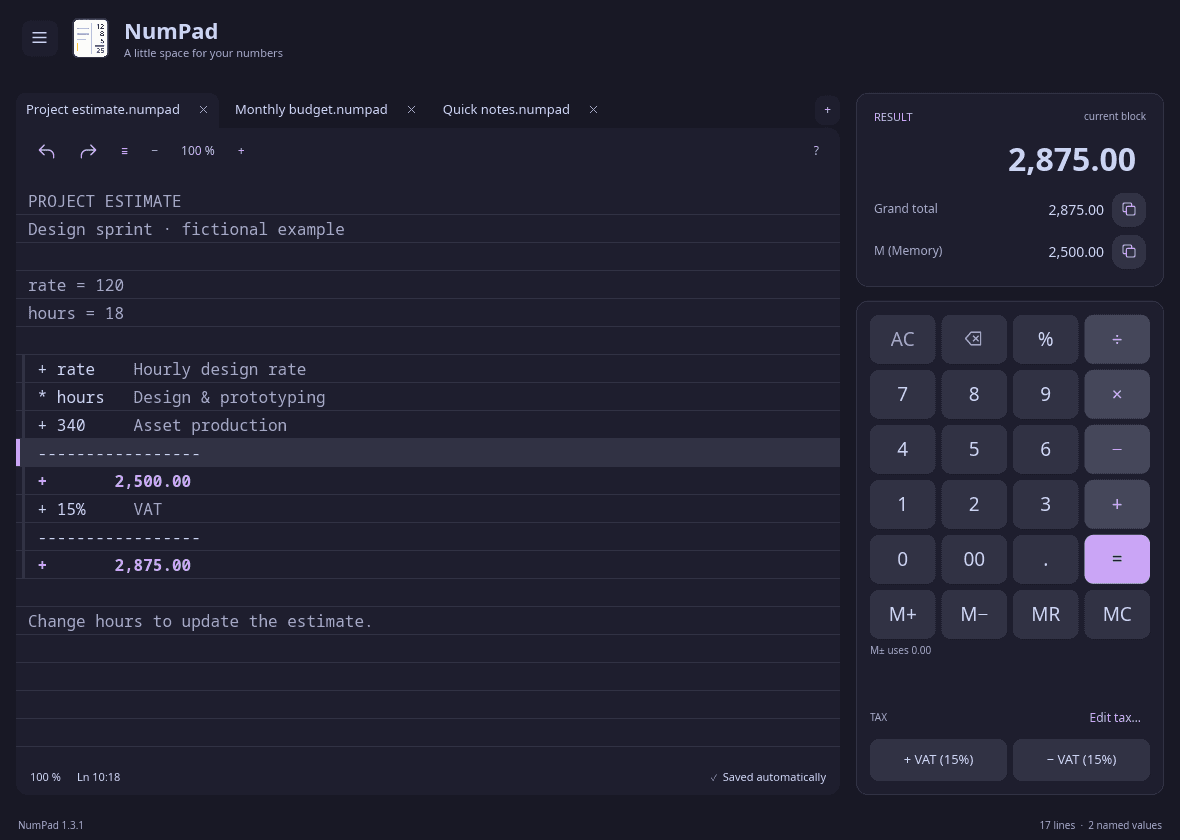Click the '* hours Design & prototyping' line
Image resolution: width=1180 pixels, height=840 pixels.
[x=427, y=397]
